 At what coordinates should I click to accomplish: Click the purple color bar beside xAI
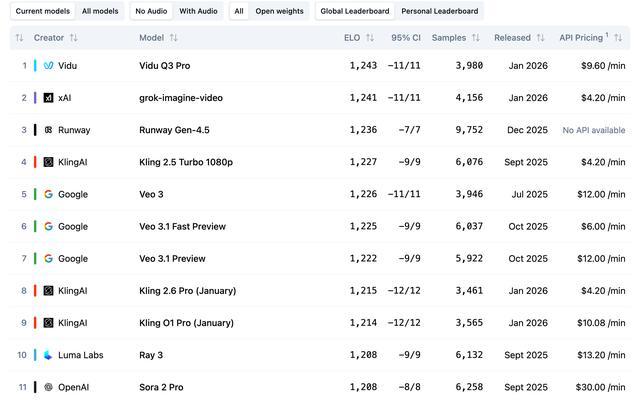coord(35,98)
